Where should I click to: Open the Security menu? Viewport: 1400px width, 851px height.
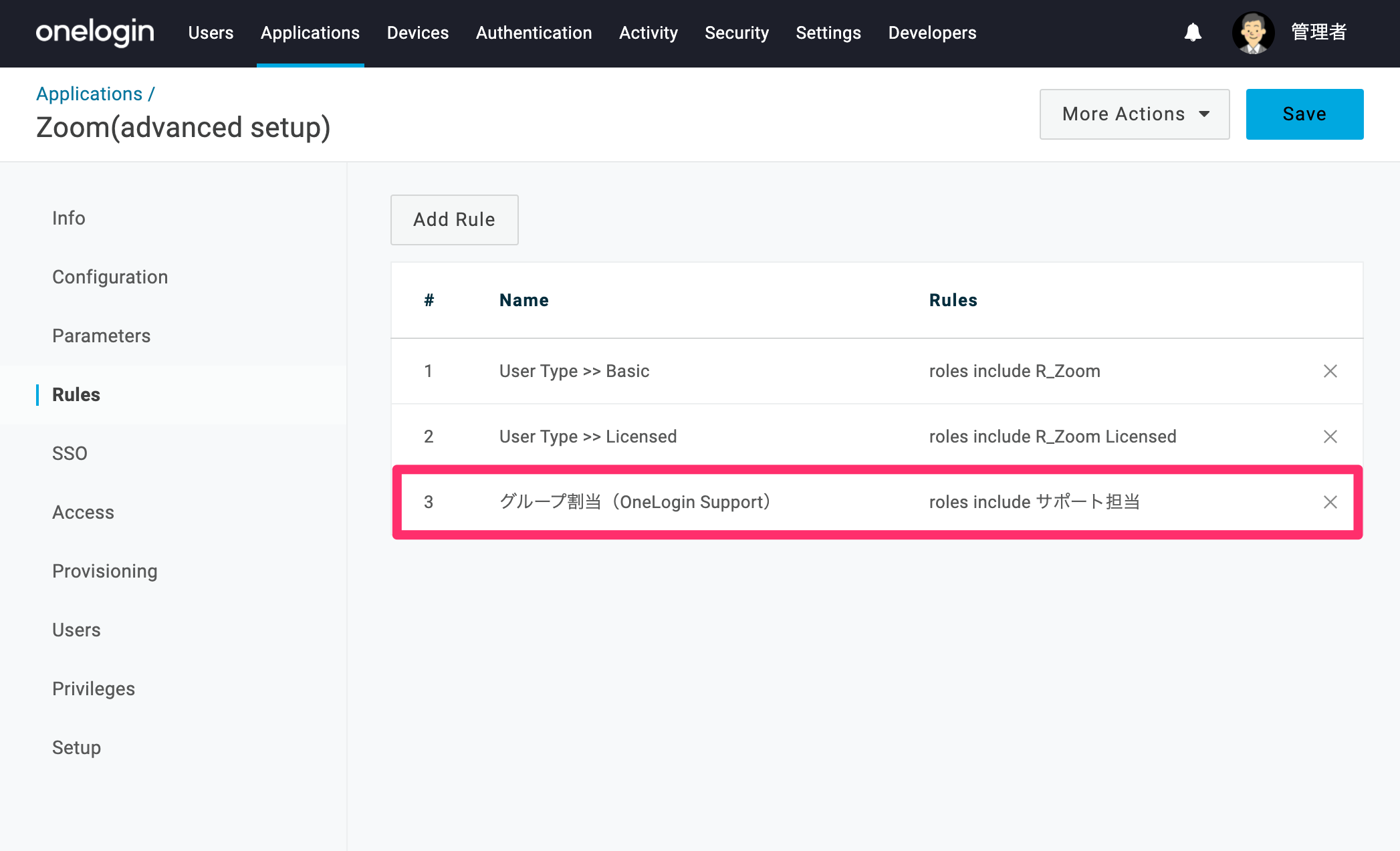coord(737,33)
